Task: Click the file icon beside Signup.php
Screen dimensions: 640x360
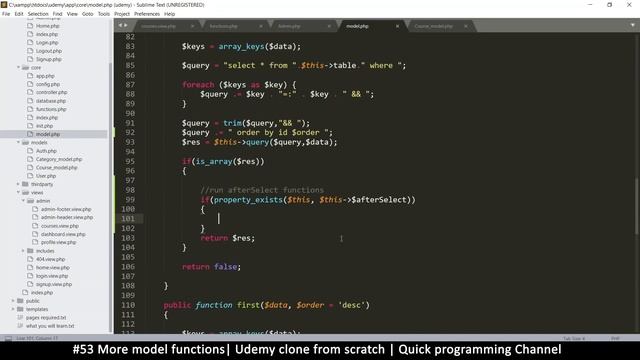Action: (x=30, y=59)
